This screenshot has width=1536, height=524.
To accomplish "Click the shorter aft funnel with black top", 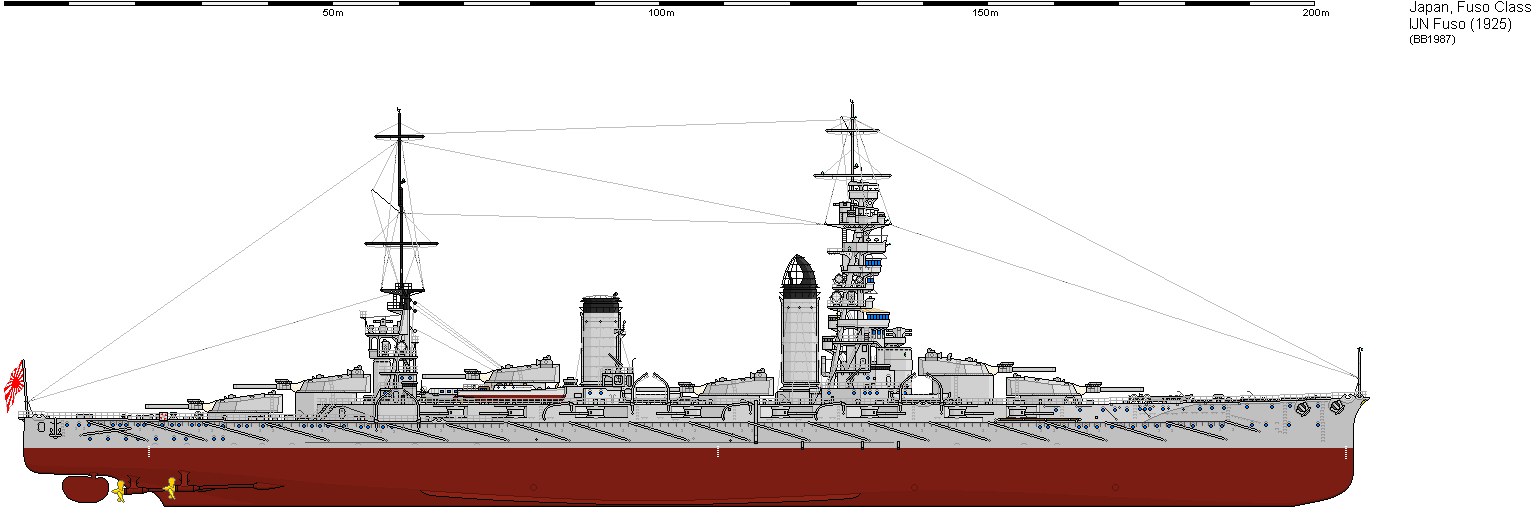I will 600,340.
